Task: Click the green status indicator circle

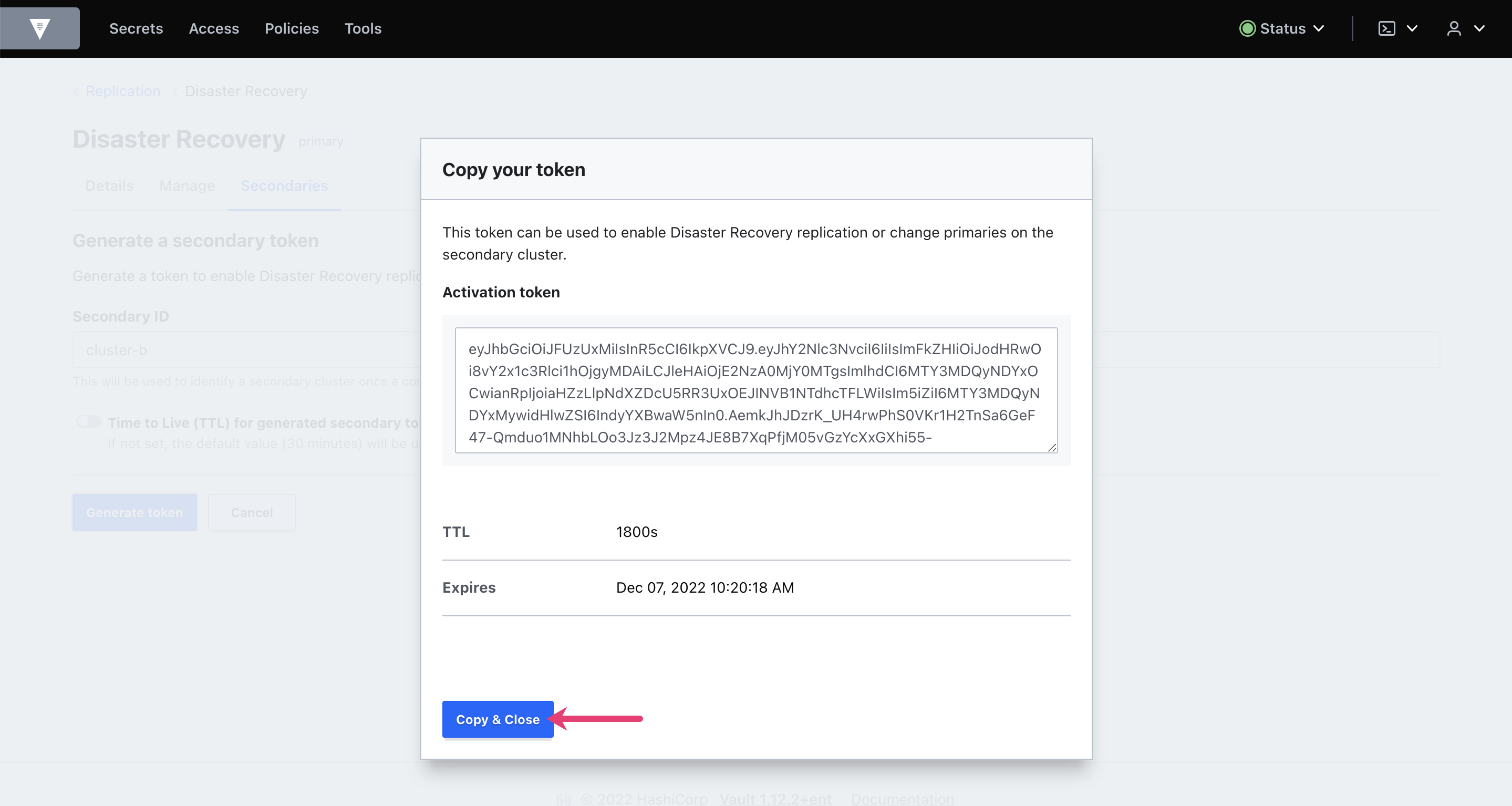Action: point(1248,28)
